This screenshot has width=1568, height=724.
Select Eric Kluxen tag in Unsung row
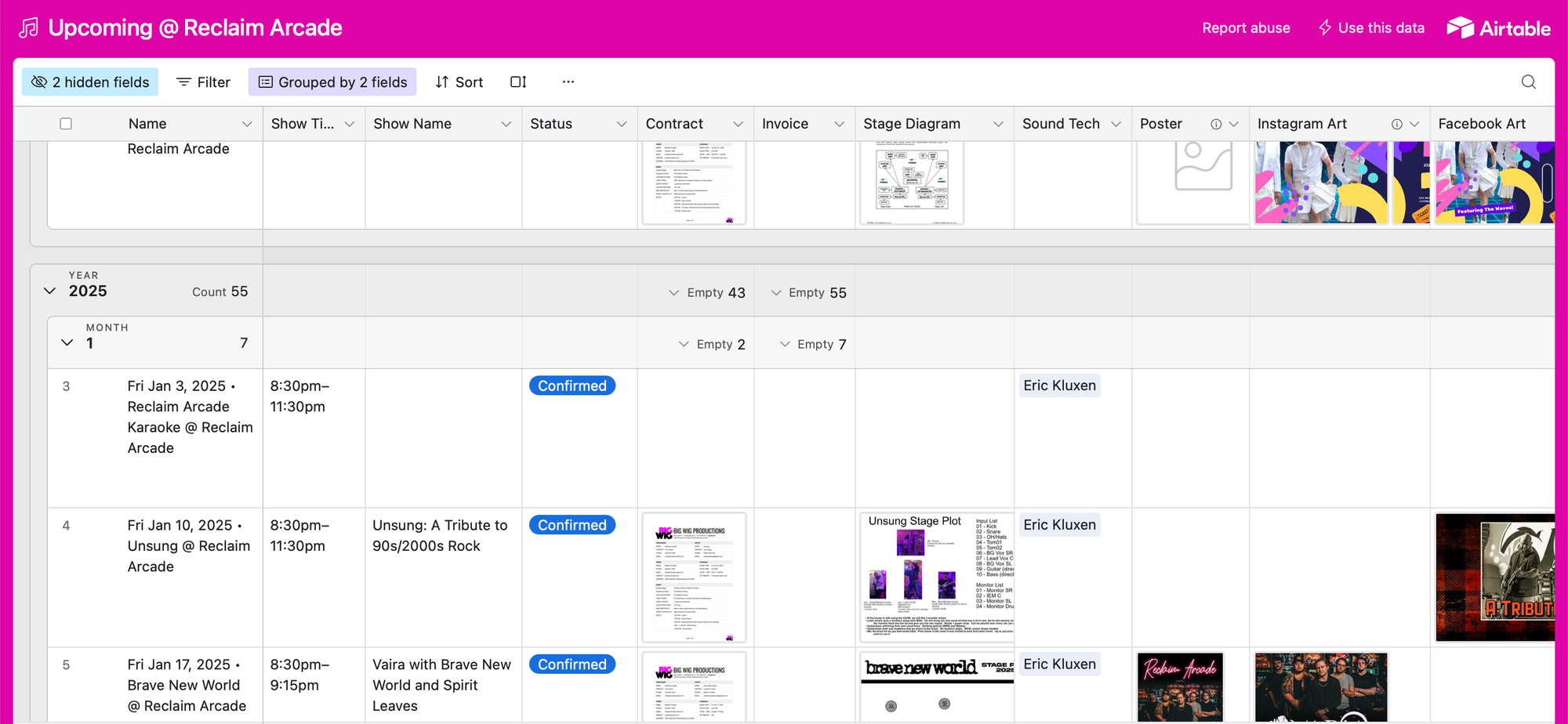tap(1059, 525)
